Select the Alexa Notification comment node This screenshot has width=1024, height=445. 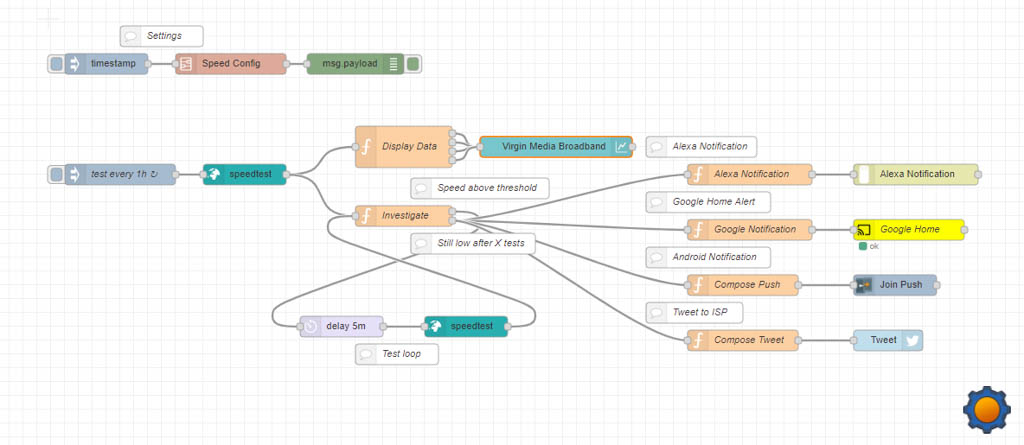[x=701, y=146]
